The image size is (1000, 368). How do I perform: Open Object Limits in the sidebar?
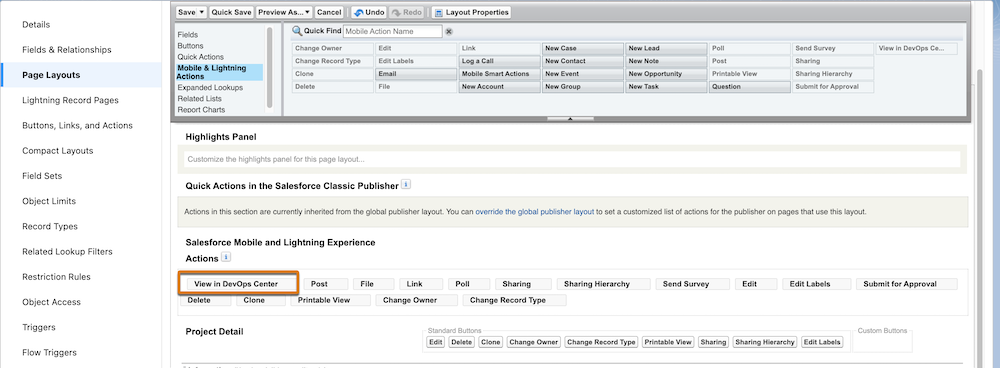pyautogui.click(x=49, y=201)
